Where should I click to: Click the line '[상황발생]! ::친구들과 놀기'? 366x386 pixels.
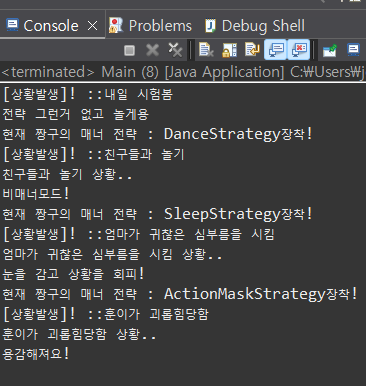pyautogui.click(x=93, y=154)
